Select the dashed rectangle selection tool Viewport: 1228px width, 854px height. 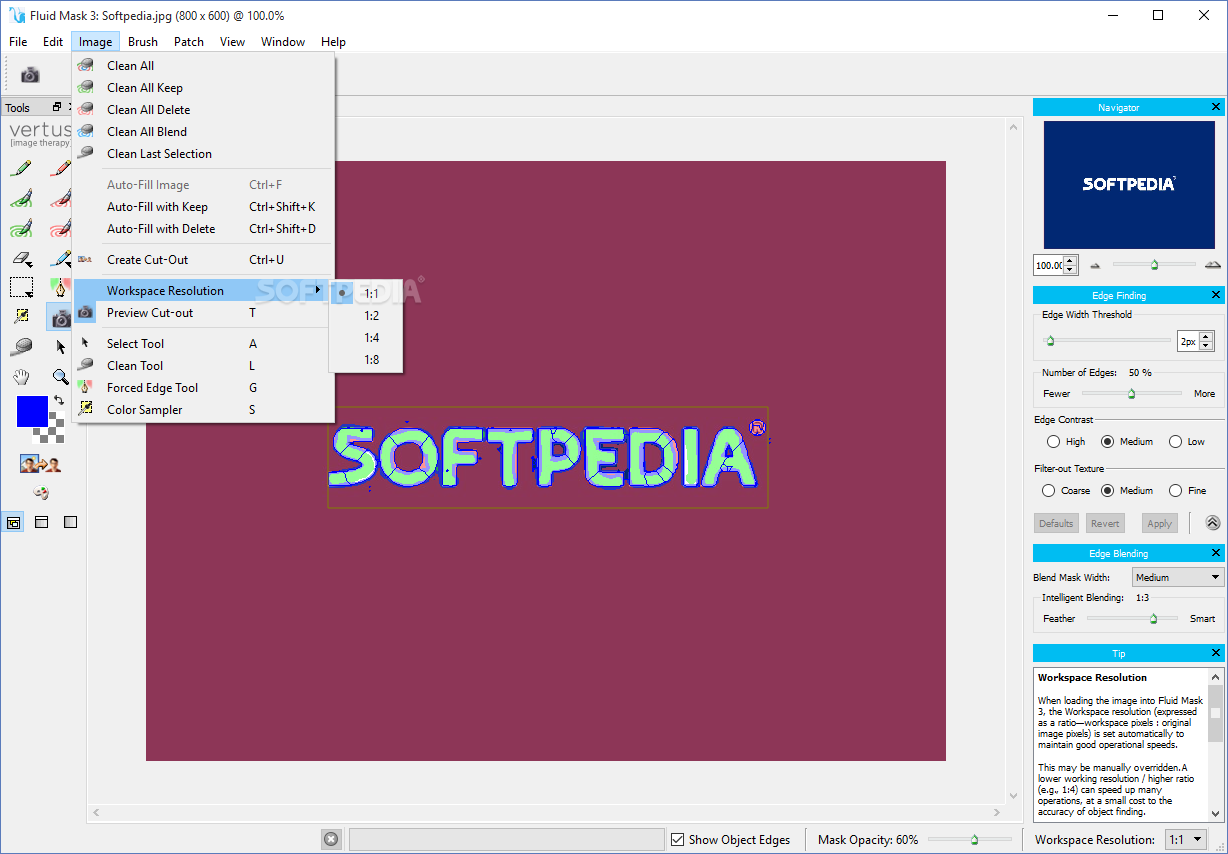[21, 288]
